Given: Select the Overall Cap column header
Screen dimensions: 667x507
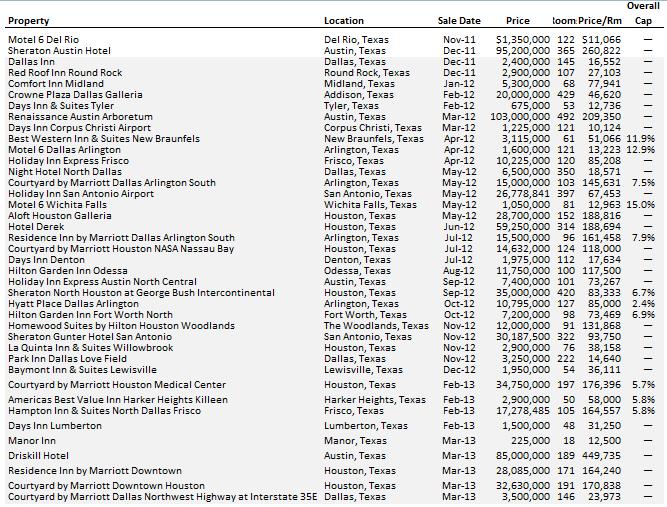Looking at the screenshot, I should 643,13.
